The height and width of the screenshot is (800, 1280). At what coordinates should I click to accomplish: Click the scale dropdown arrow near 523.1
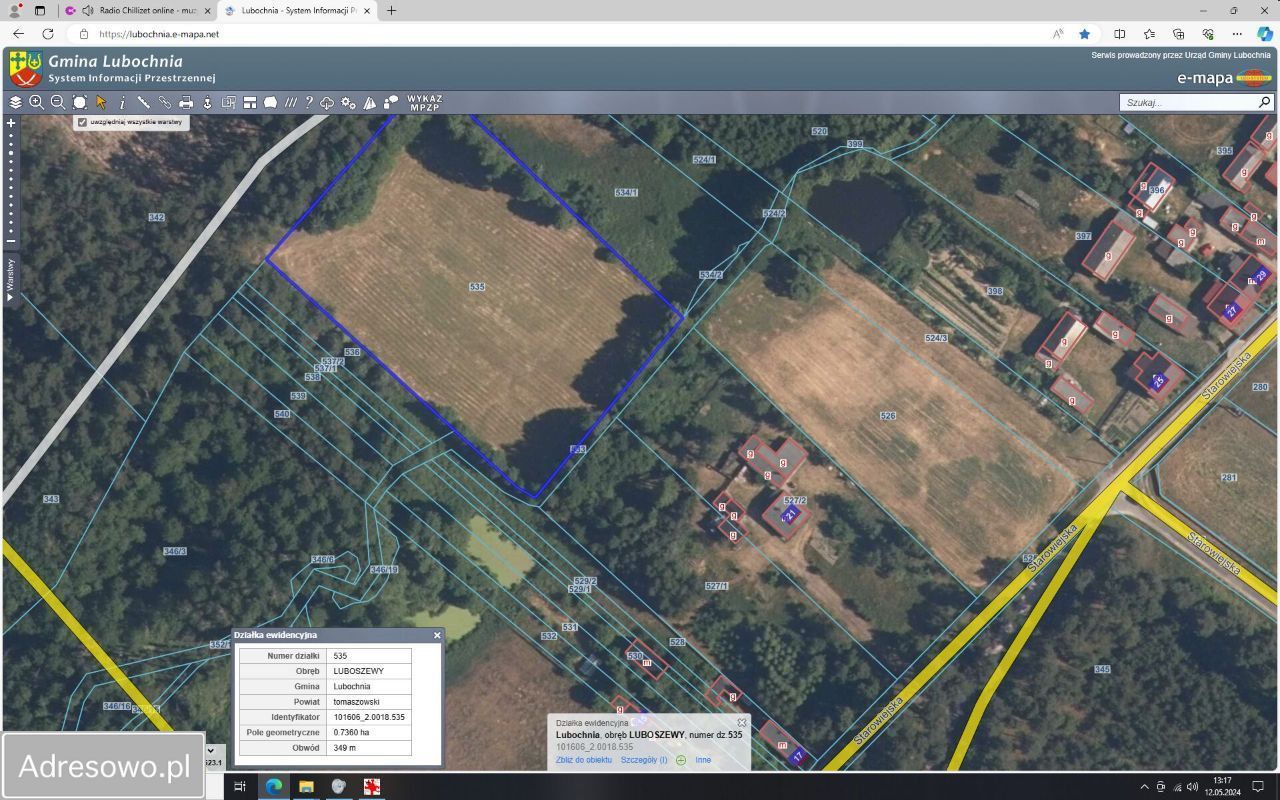pyautogui.click(x=210, y=749)
